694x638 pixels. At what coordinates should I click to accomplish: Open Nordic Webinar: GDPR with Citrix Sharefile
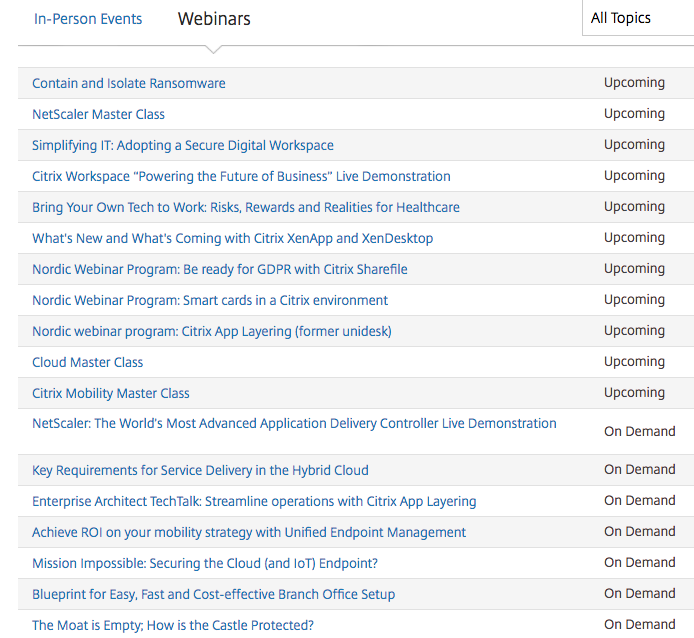click(x=220, y=269)
